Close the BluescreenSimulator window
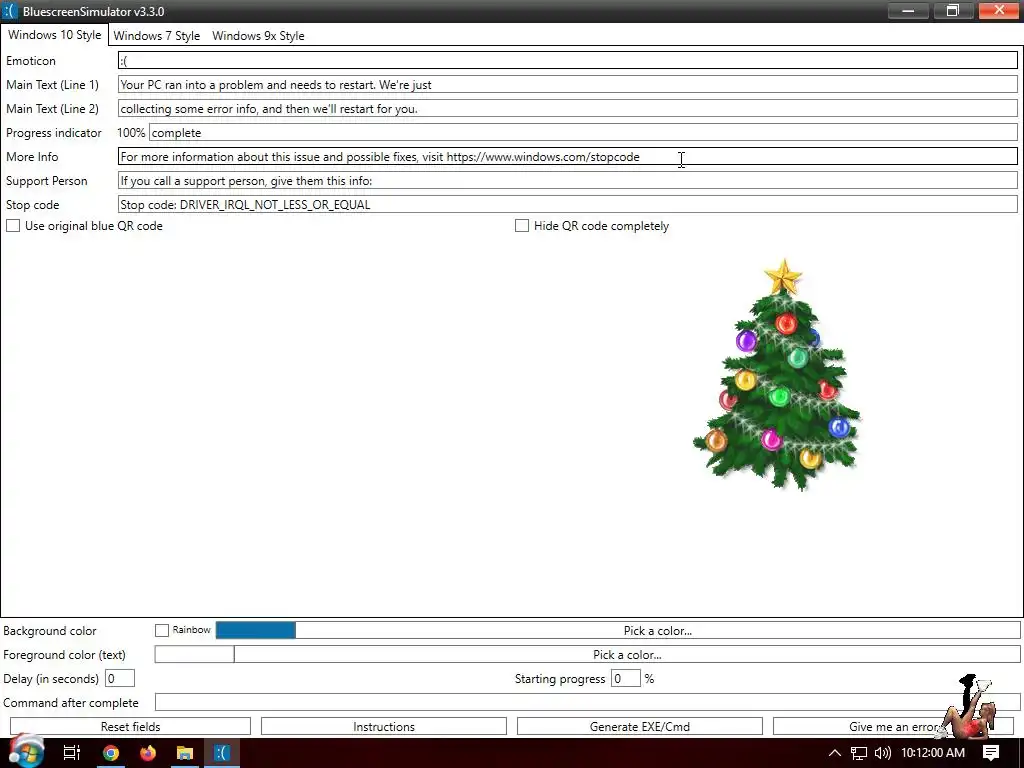Viewport: 1024px width, 768px height. tap(1000, 10)
